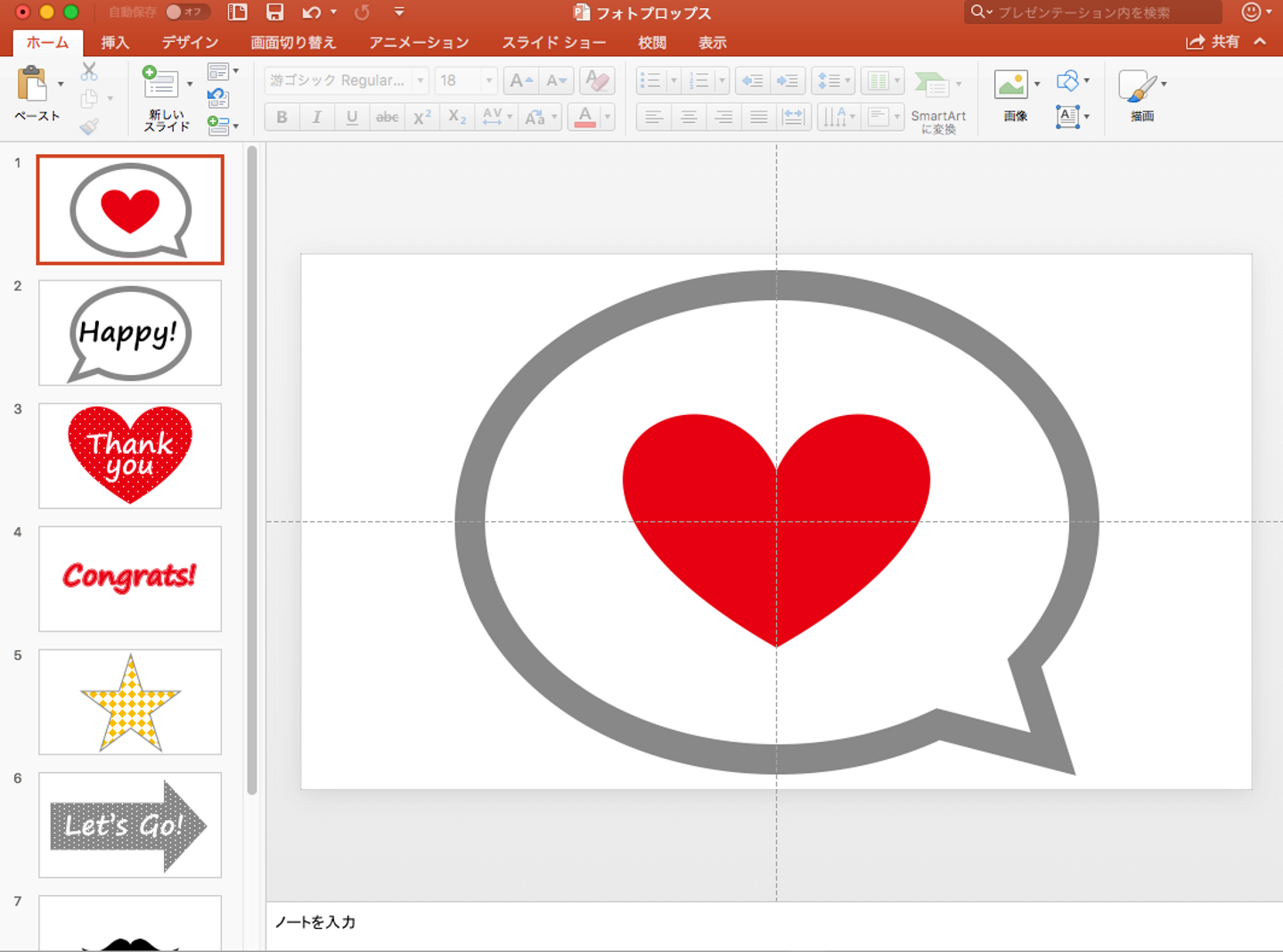Toggle bold formatting

point(282,117)
